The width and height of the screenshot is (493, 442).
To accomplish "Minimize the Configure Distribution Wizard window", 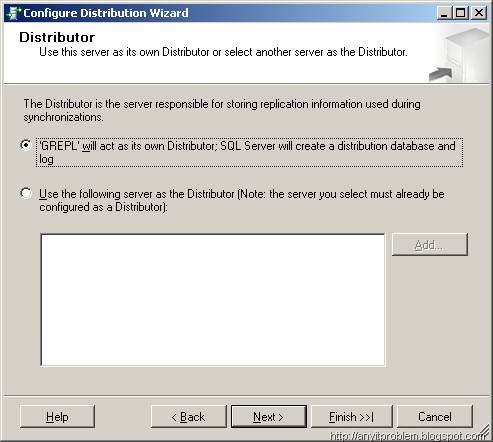I will point(444,13).
